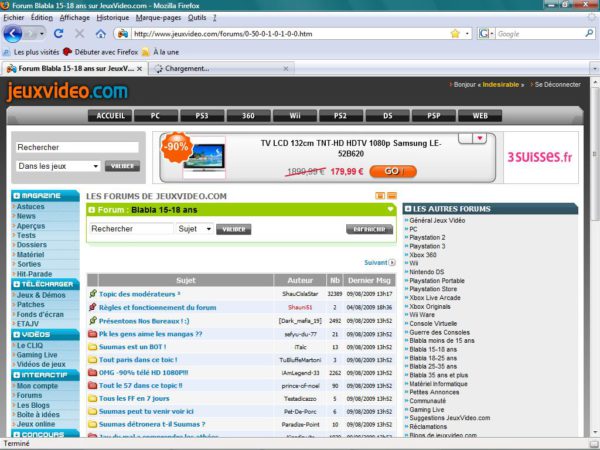Close the Forum Blabla tab
This screenshot has width=600, height=450.
click(x=140, y=69)
